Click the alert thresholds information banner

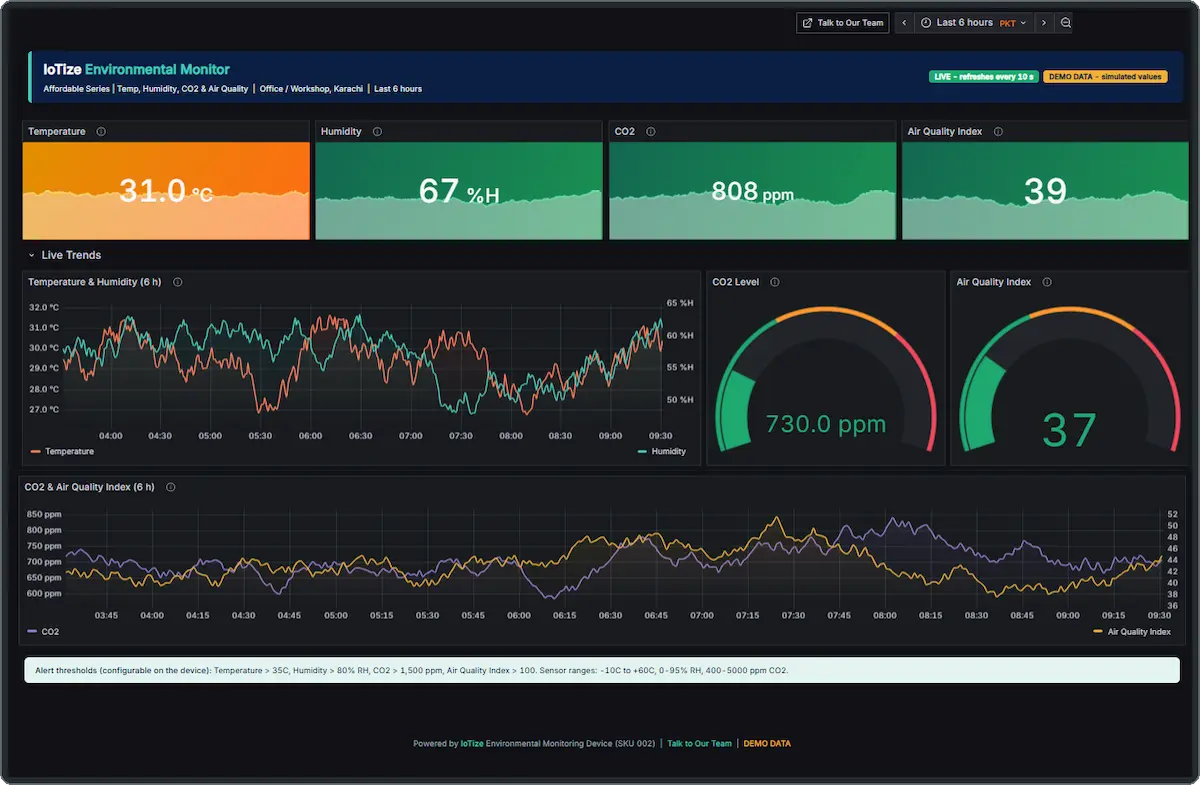pyautogui.click(x=601, y=670)
